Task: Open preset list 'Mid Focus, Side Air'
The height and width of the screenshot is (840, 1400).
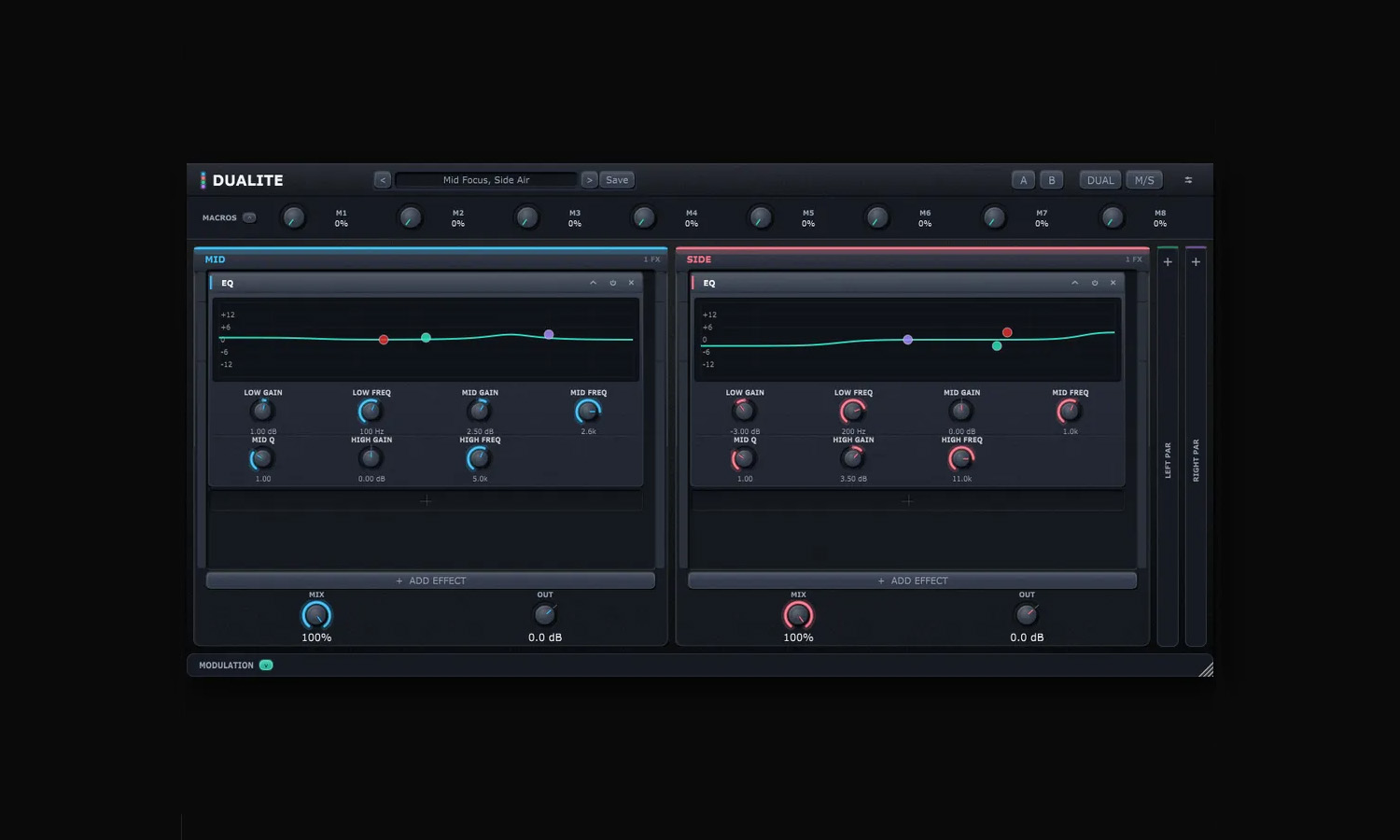Action: pos(486,180)
